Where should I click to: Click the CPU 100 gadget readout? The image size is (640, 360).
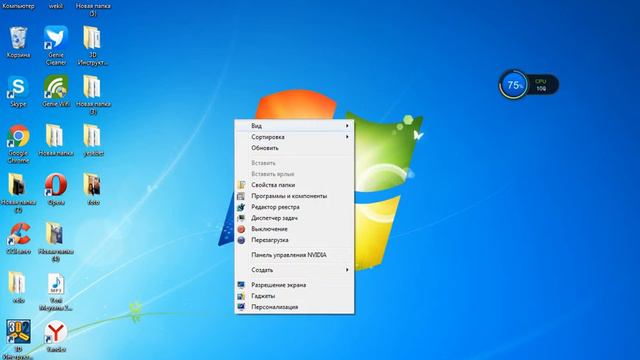pyautogui.click(x=541, y=85)
